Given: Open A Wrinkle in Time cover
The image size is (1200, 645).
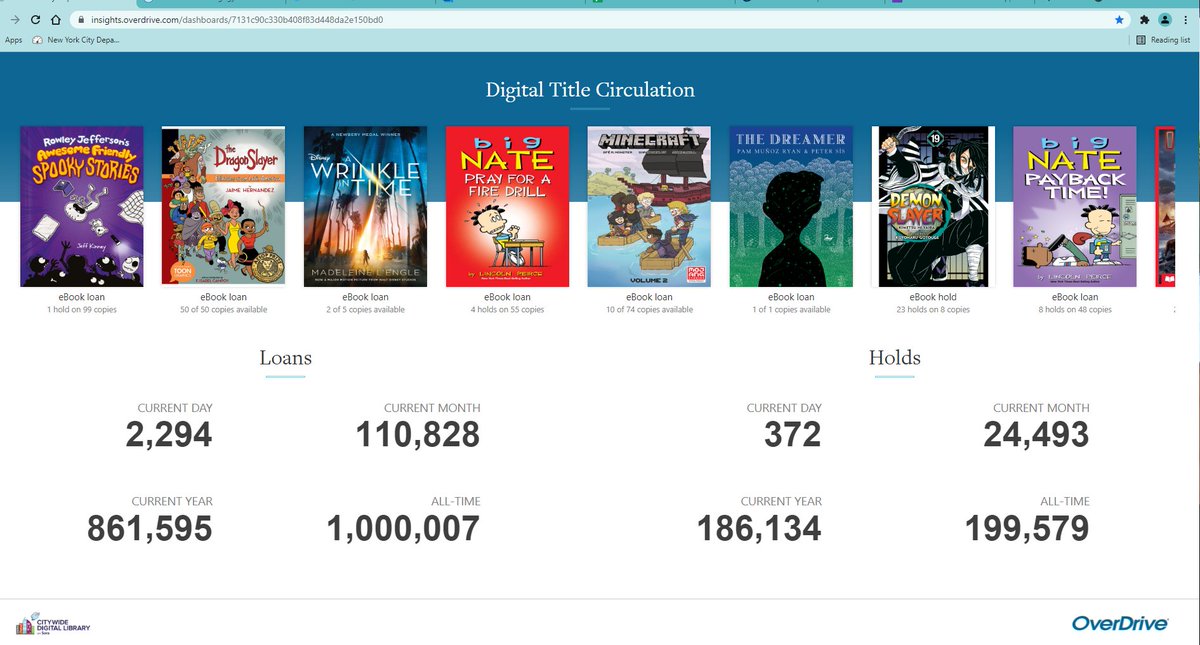Looking at the screenshot, I should tap(365, 206).
